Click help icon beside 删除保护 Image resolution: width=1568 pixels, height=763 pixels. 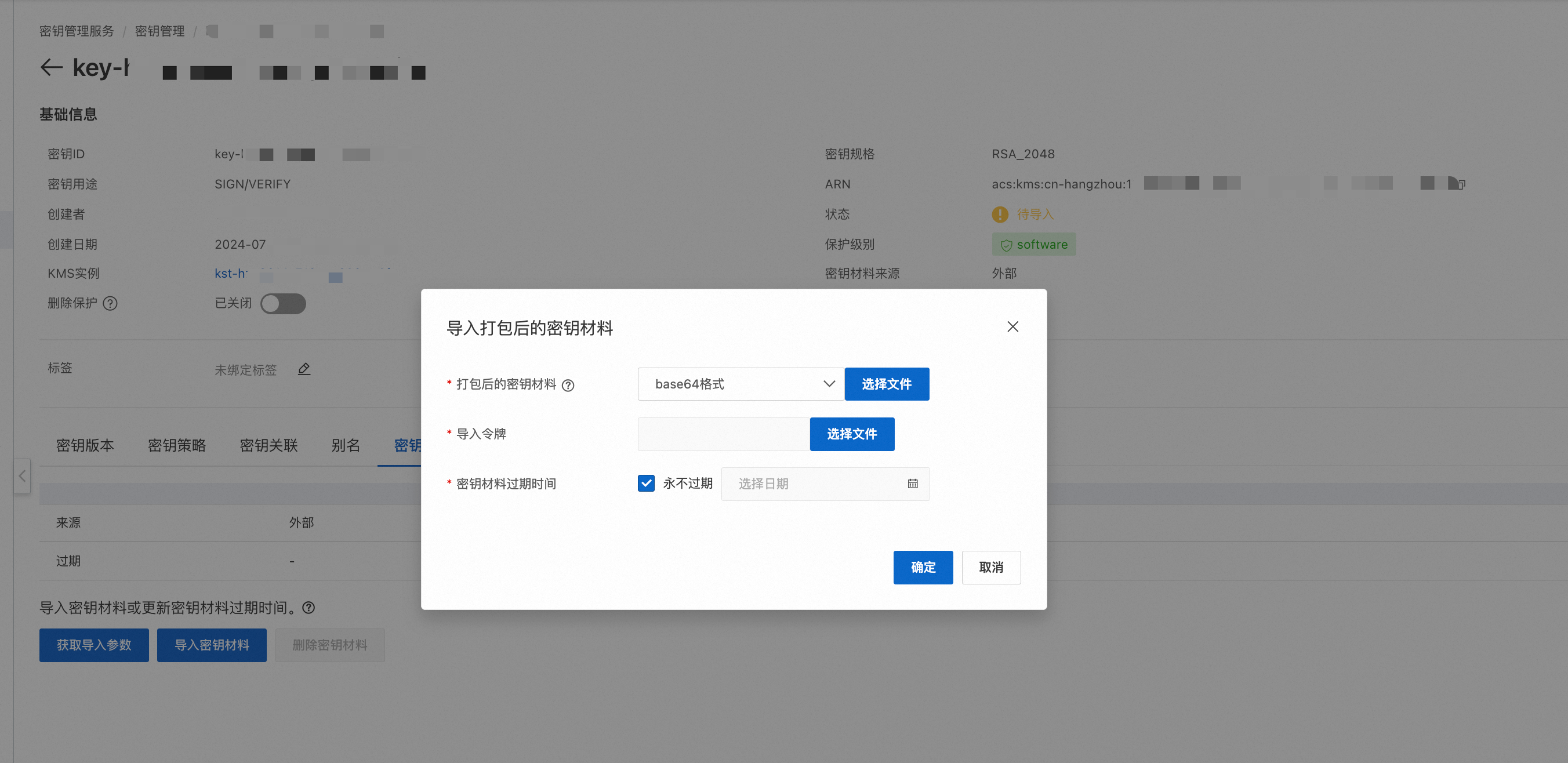coord(110,303)
